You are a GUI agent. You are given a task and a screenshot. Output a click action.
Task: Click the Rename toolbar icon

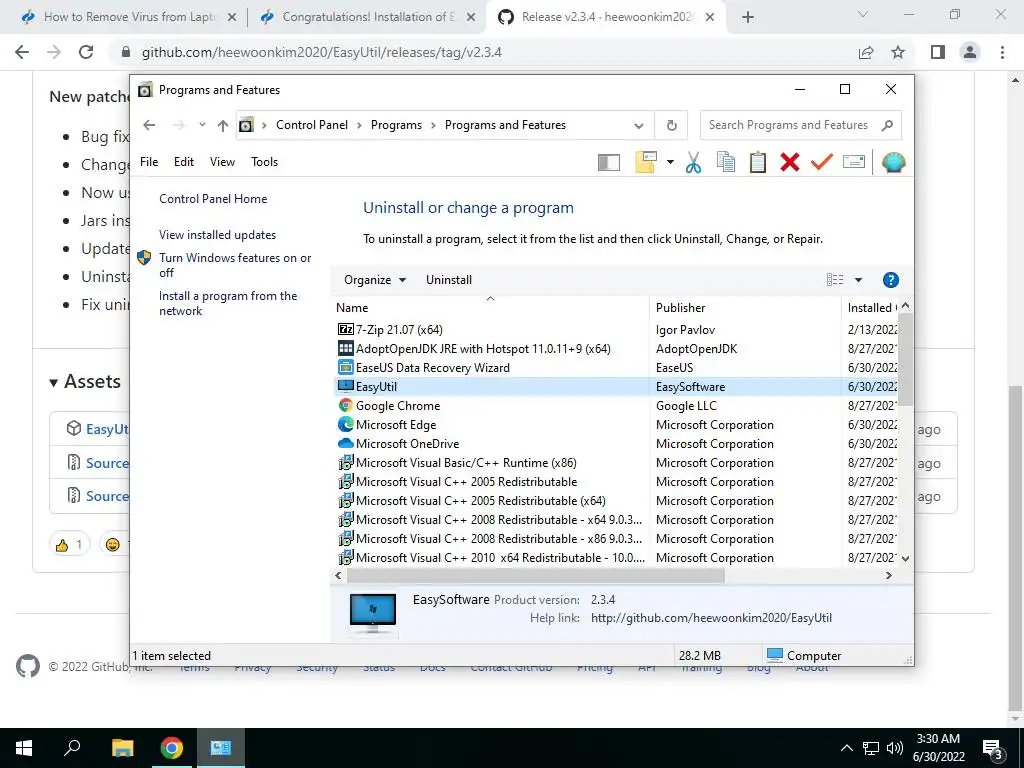tap(854, 161)
